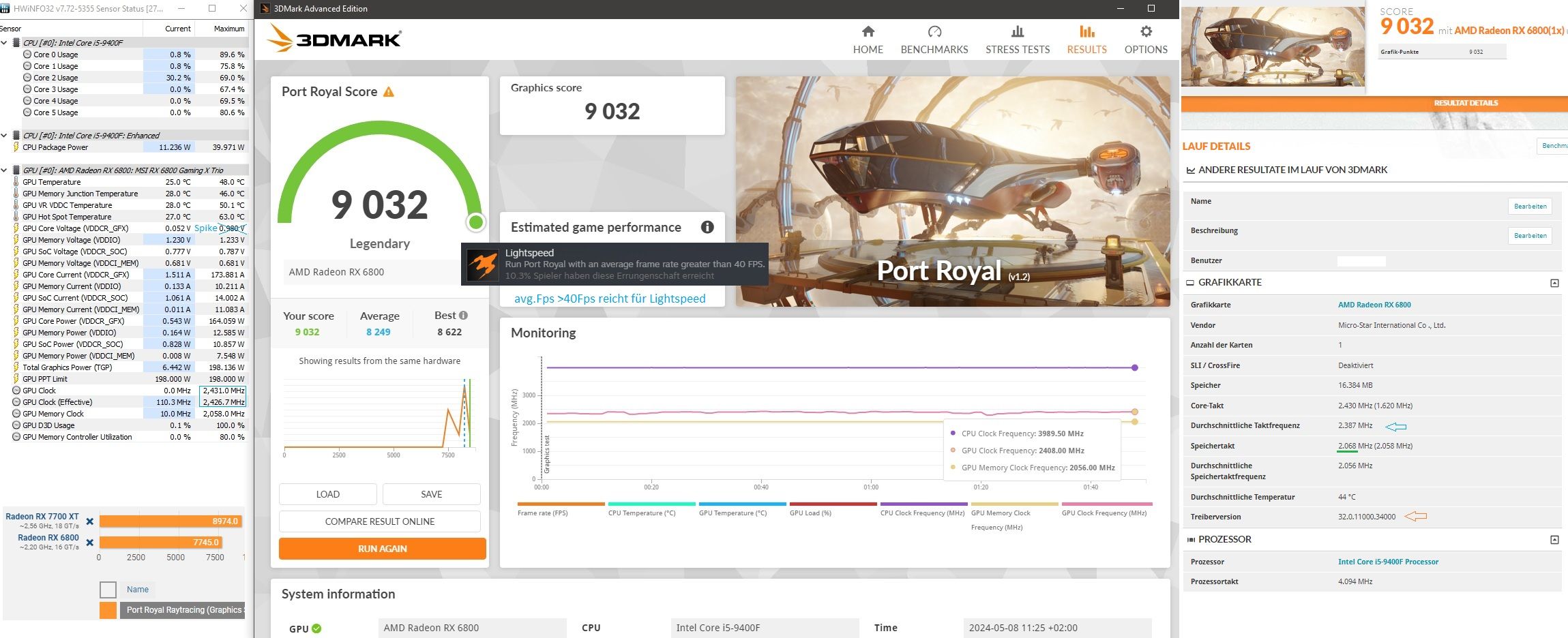This screenshot has height=638, width=1568.
Task: Click the 'Average' score value 8 249
Action: [x=379, y=332]
